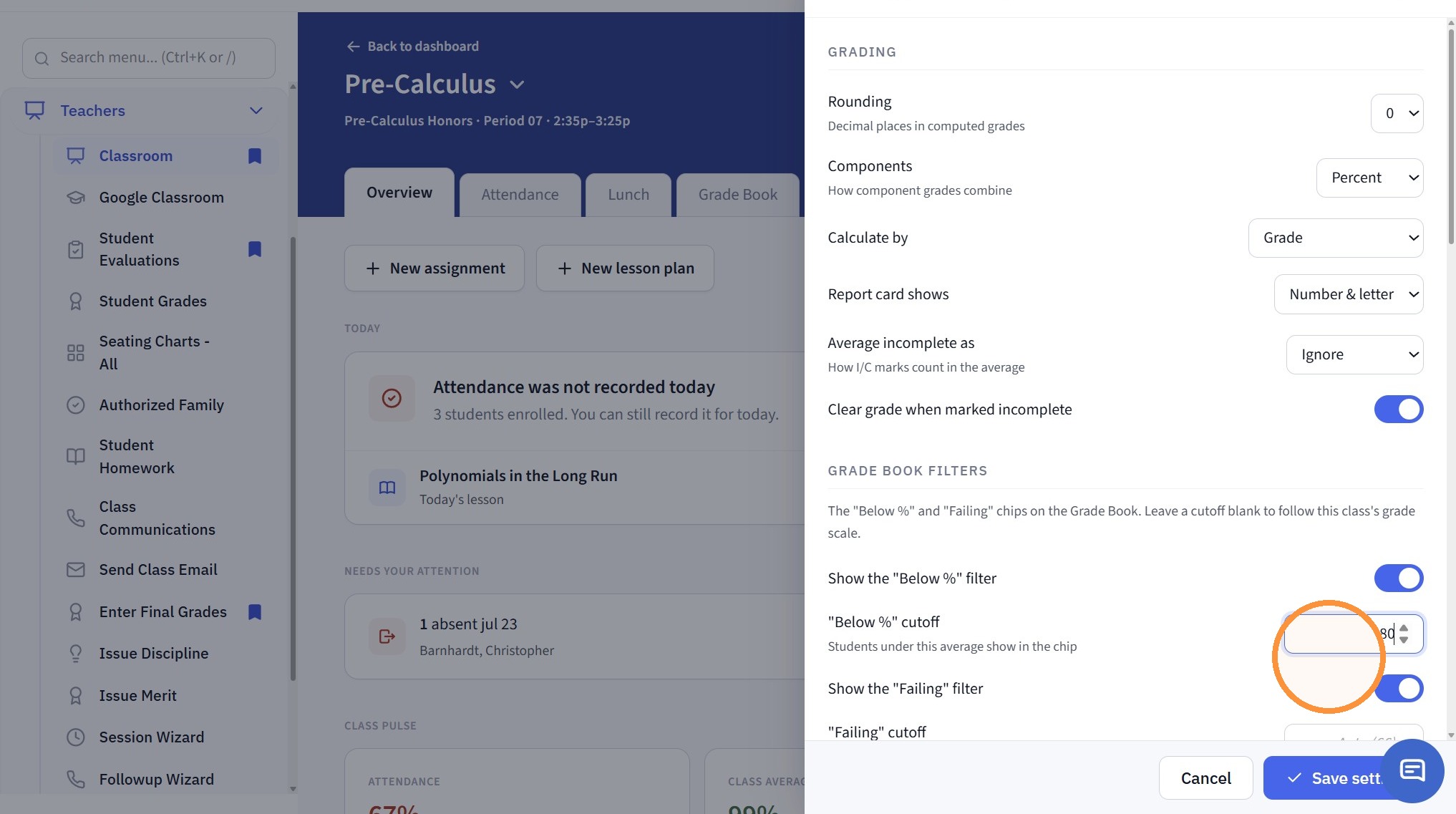Screen dimensions: 1456x814
Task: Click the Google Classroom graduation cap icon
Action: [x=76, y=198]
